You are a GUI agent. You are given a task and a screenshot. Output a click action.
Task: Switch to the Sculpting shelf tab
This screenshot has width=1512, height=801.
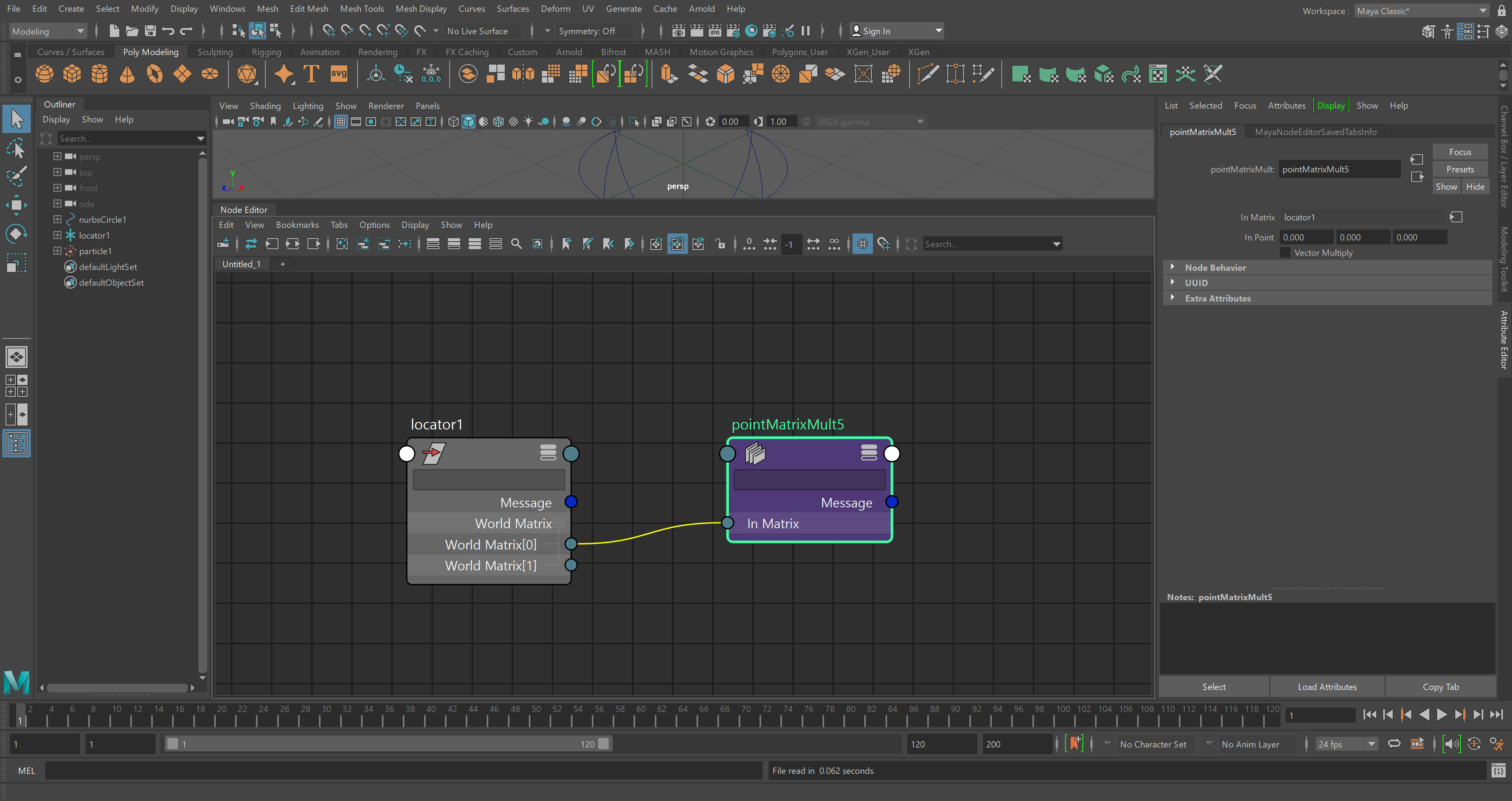point(215,52)
